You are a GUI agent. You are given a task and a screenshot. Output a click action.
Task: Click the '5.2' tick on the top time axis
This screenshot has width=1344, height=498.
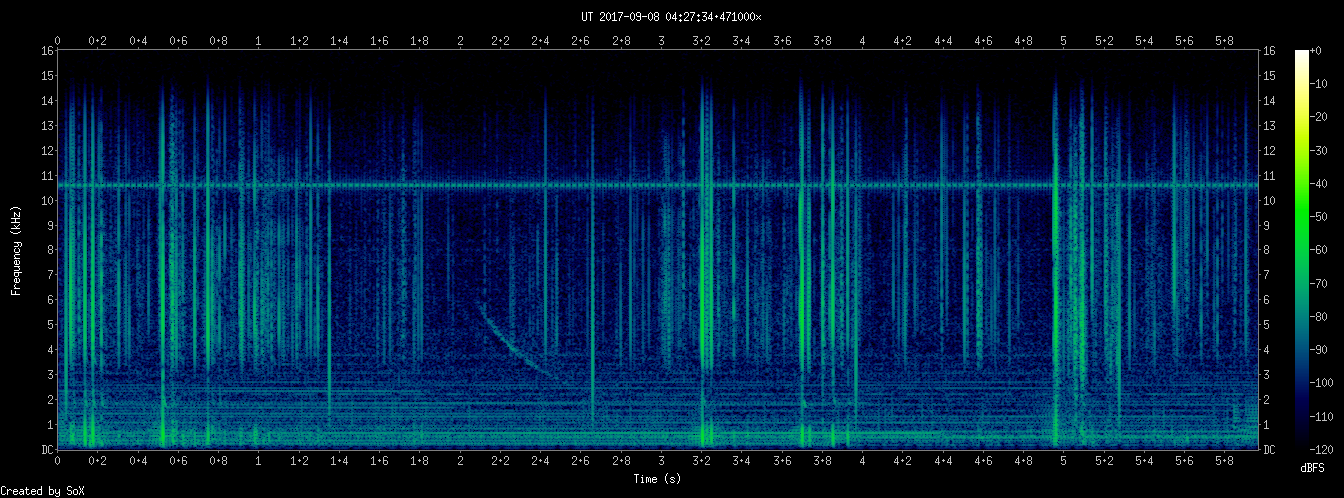1103,41
